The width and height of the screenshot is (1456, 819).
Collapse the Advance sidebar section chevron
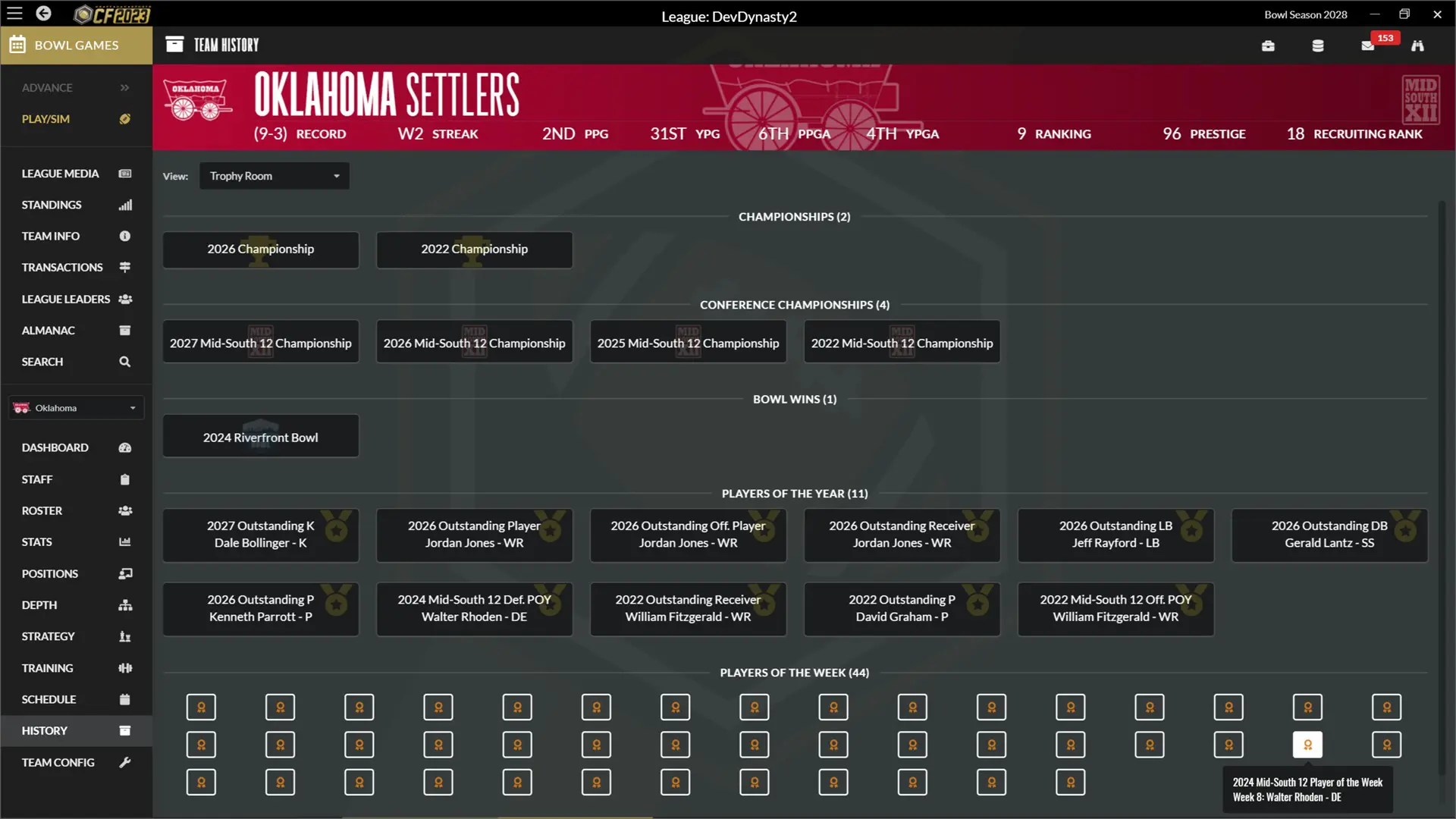124,88
